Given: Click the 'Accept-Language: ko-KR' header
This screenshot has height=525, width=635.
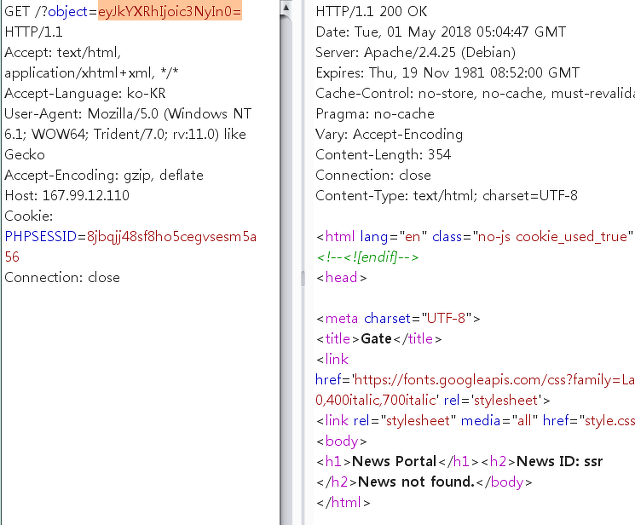Looking at the screenshot, I should 85,94.
